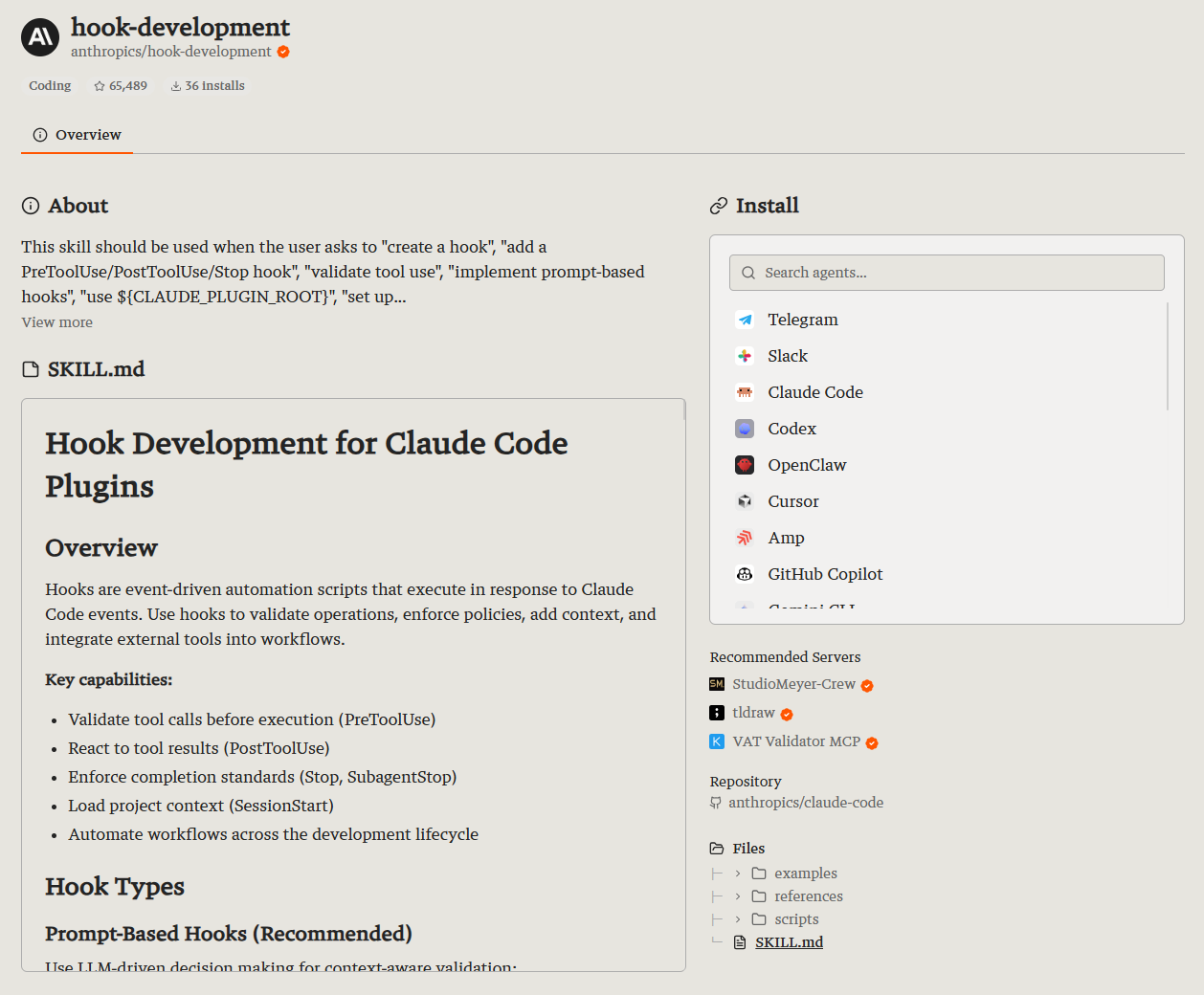Open the VAT Validator MCP link
The image size is (1204, 995).
pos(796,741)
